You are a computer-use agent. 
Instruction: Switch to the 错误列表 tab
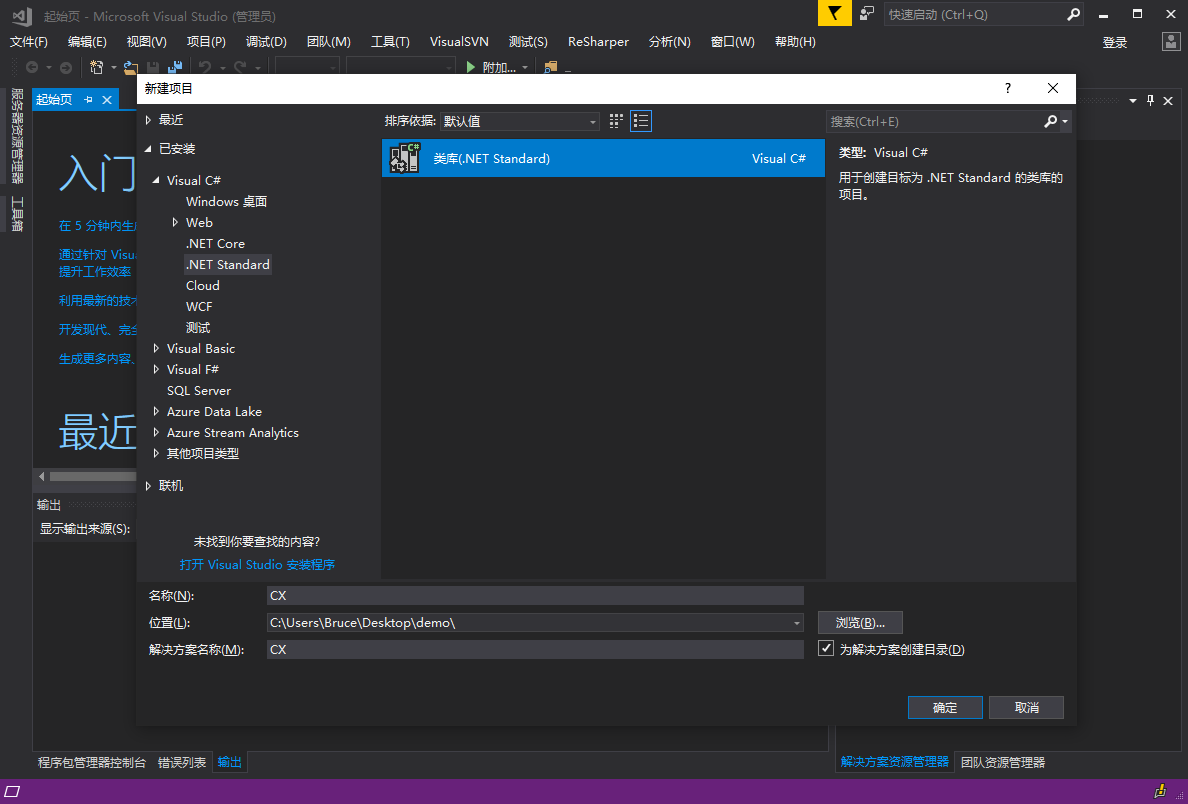[x=182, y=762]
